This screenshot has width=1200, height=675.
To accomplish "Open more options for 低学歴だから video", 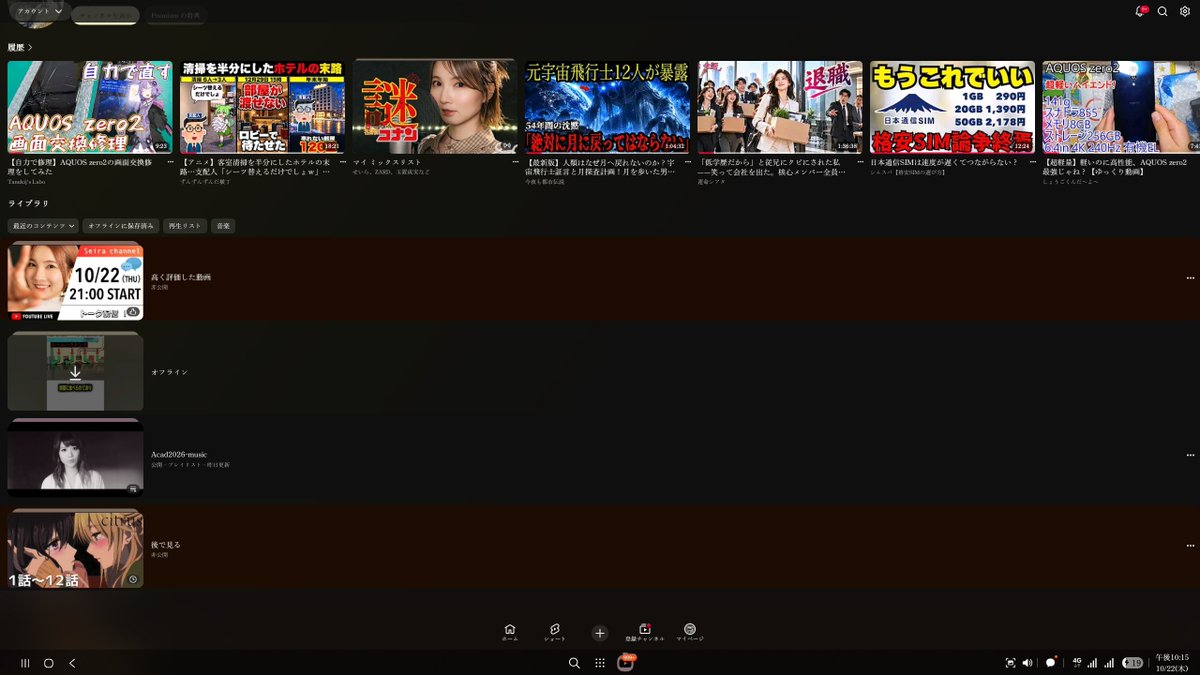I will 859,162.
